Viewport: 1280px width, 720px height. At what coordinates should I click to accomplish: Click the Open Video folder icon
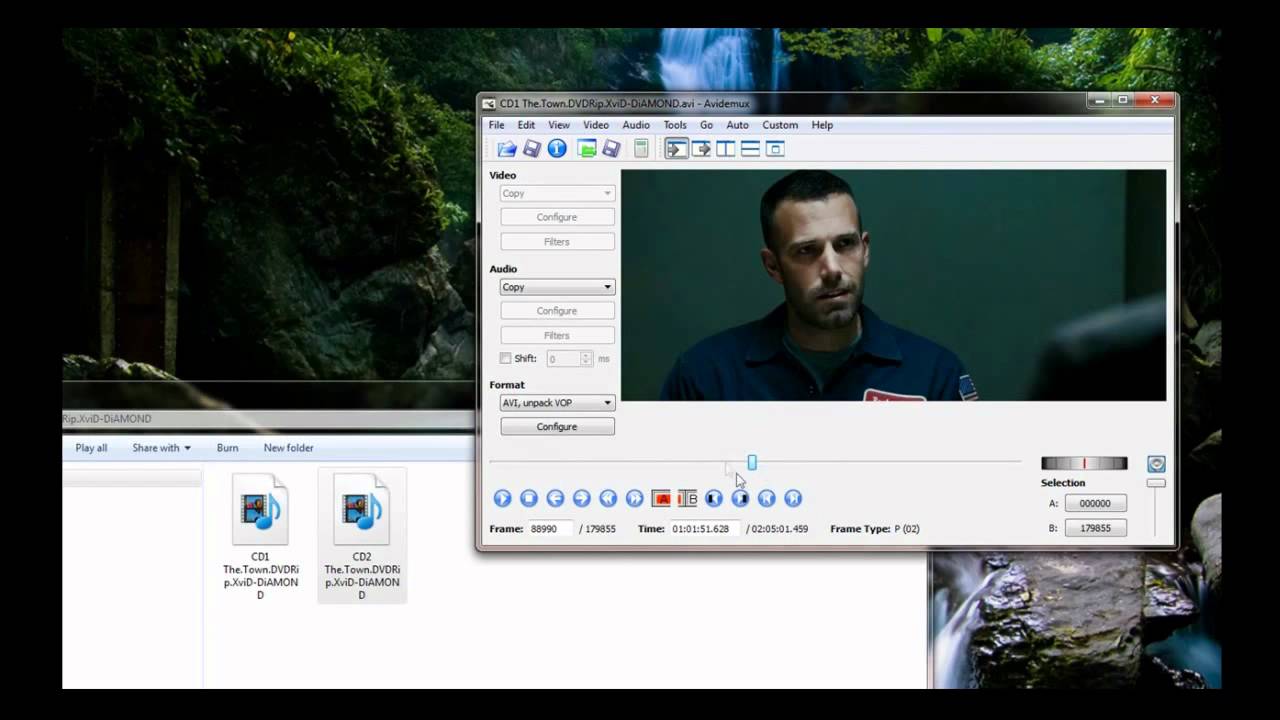507,149
